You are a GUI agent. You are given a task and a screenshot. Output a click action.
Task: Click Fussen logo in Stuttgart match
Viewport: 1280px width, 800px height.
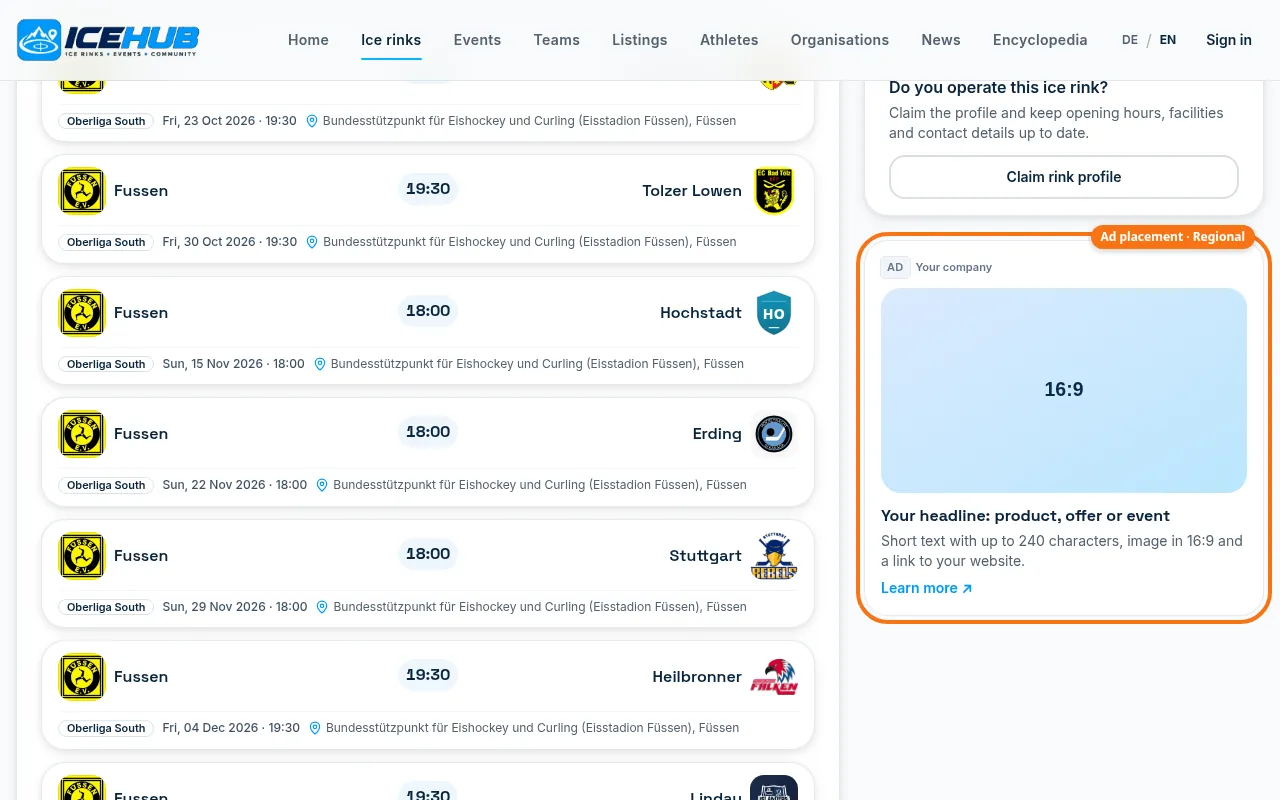tap(82, 556)
